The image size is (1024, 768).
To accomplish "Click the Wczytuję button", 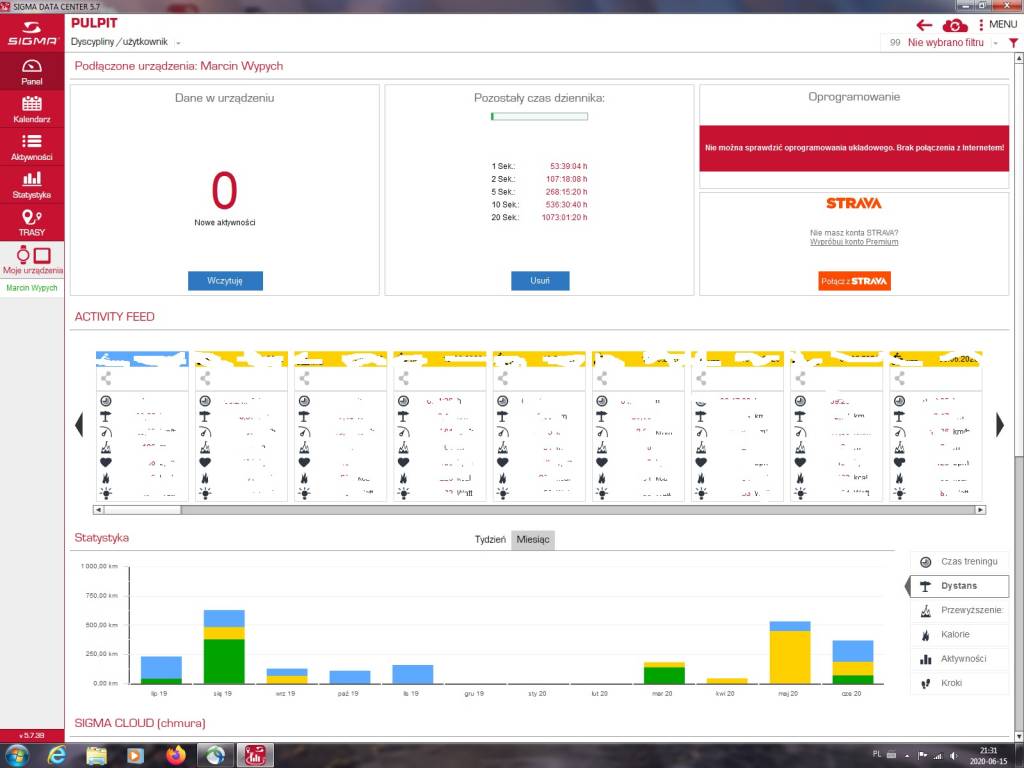I will pyautogui.click(x=225, y=281).
